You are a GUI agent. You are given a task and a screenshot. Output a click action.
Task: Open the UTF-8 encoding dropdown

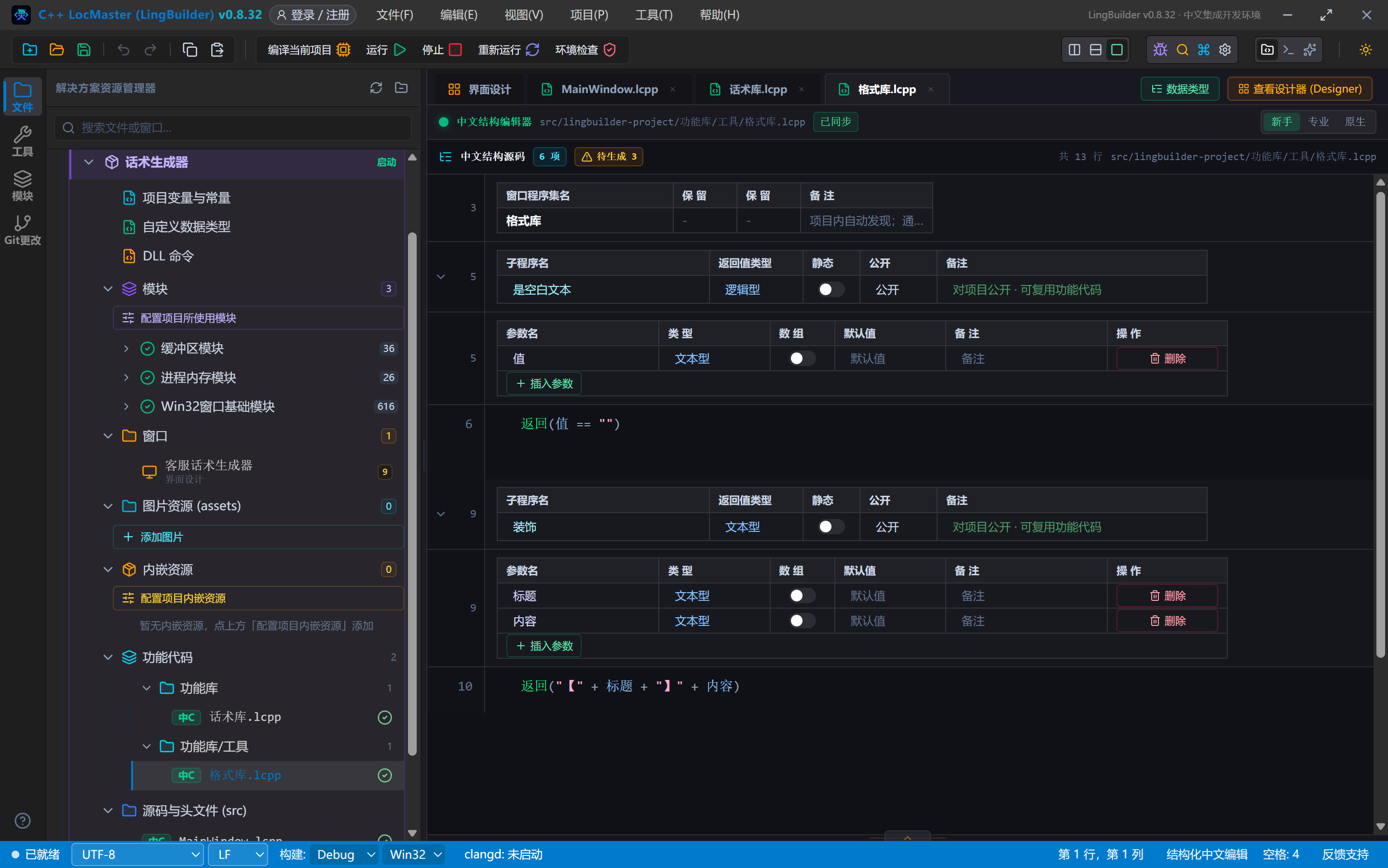tap(138, 854)
